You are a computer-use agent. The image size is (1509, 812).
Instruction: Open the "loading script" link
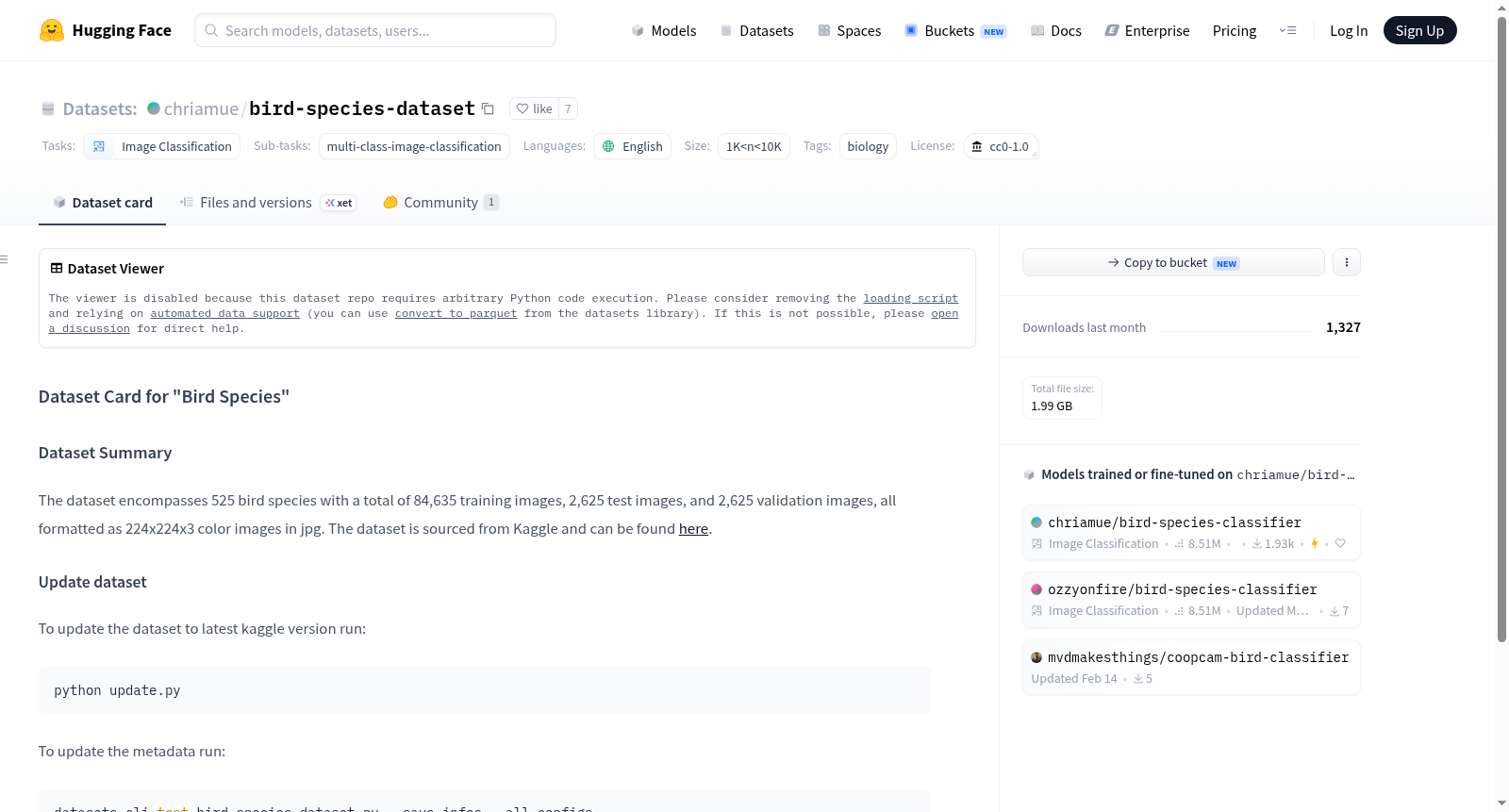pos(910,298)
